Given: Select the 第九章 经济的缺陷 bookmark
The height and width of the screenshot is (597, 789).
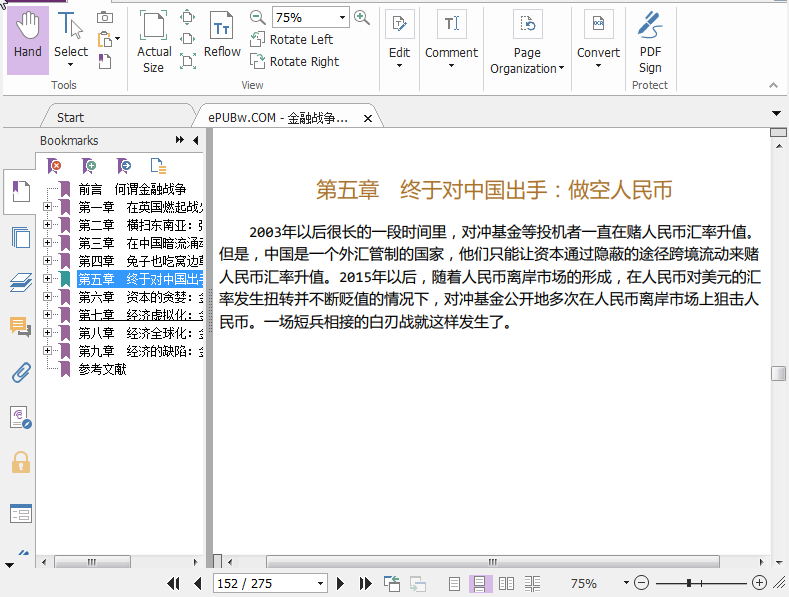Looking at the screenshot, I should (x=140, y=351).
